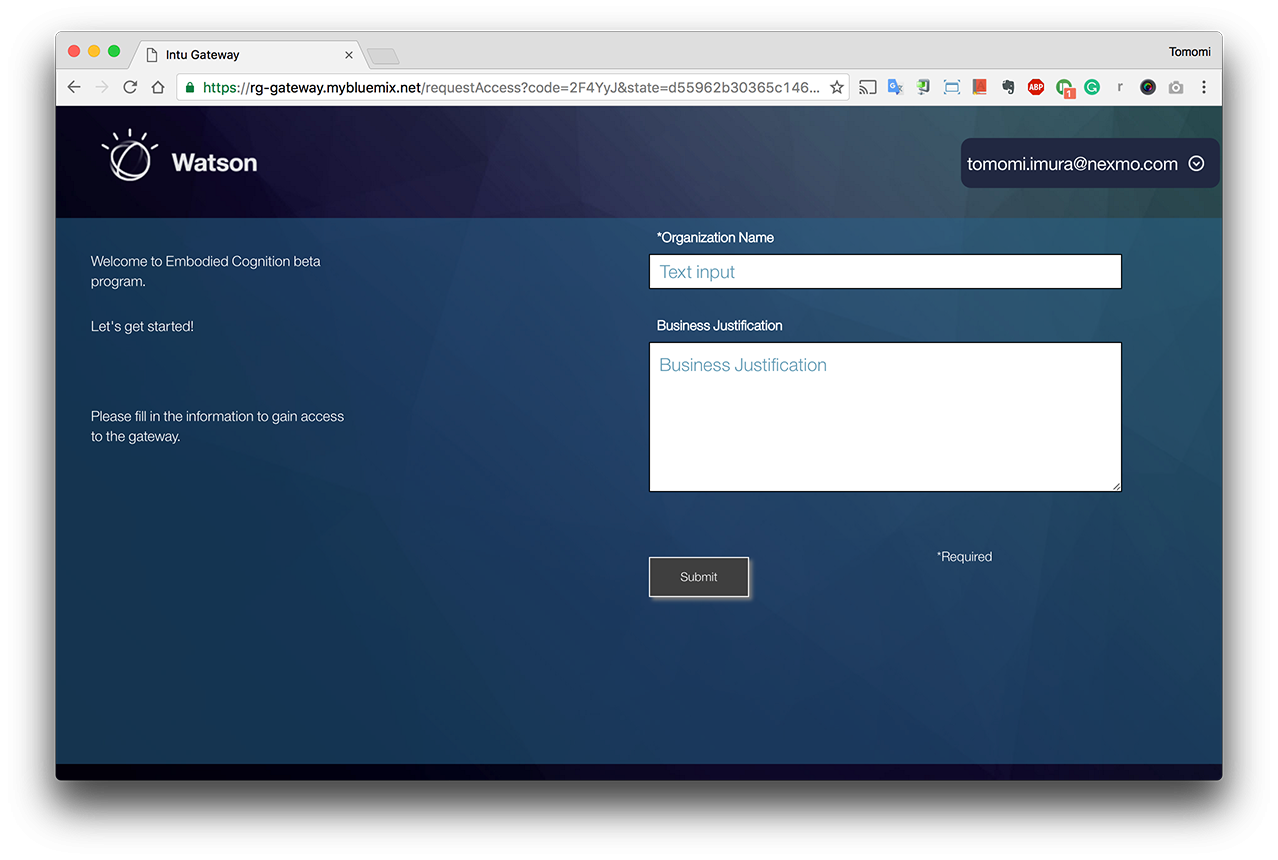Click the green maximize window button
Viewport: 1278px width, 860px height.
coord(114,51)
